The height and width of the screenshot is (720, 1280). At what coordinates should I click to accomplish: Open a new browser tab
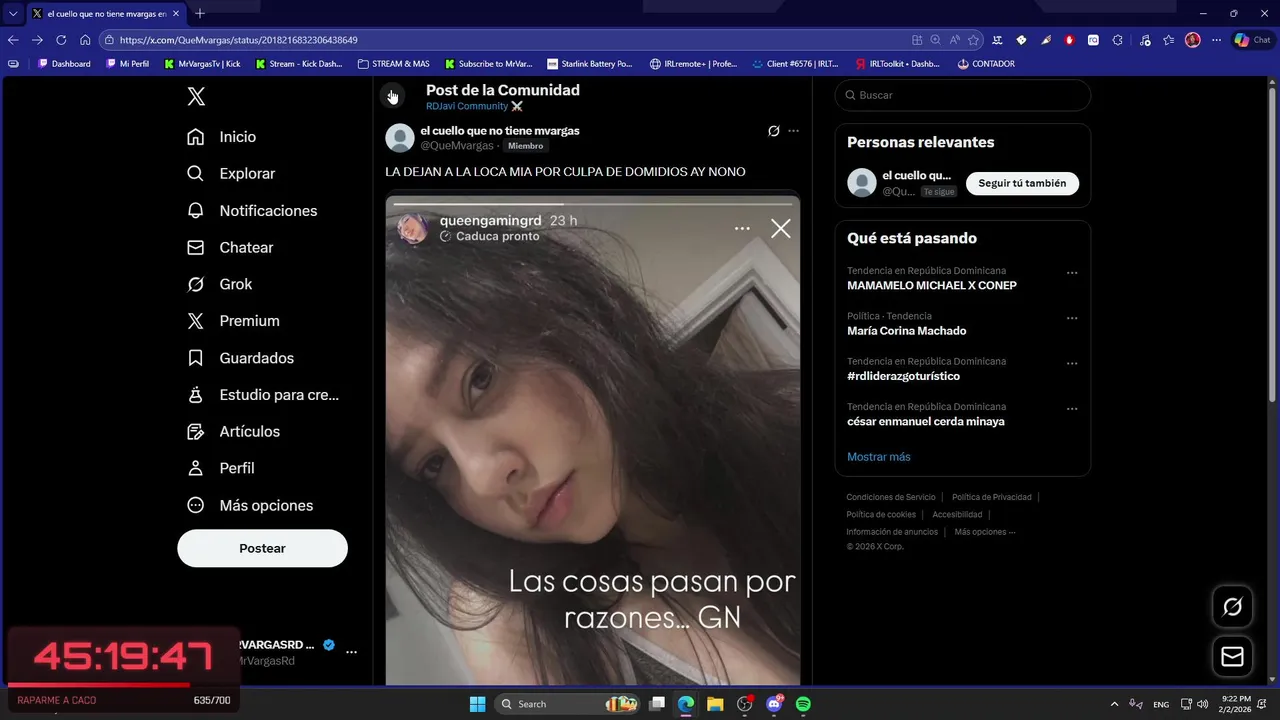[200, 13]
